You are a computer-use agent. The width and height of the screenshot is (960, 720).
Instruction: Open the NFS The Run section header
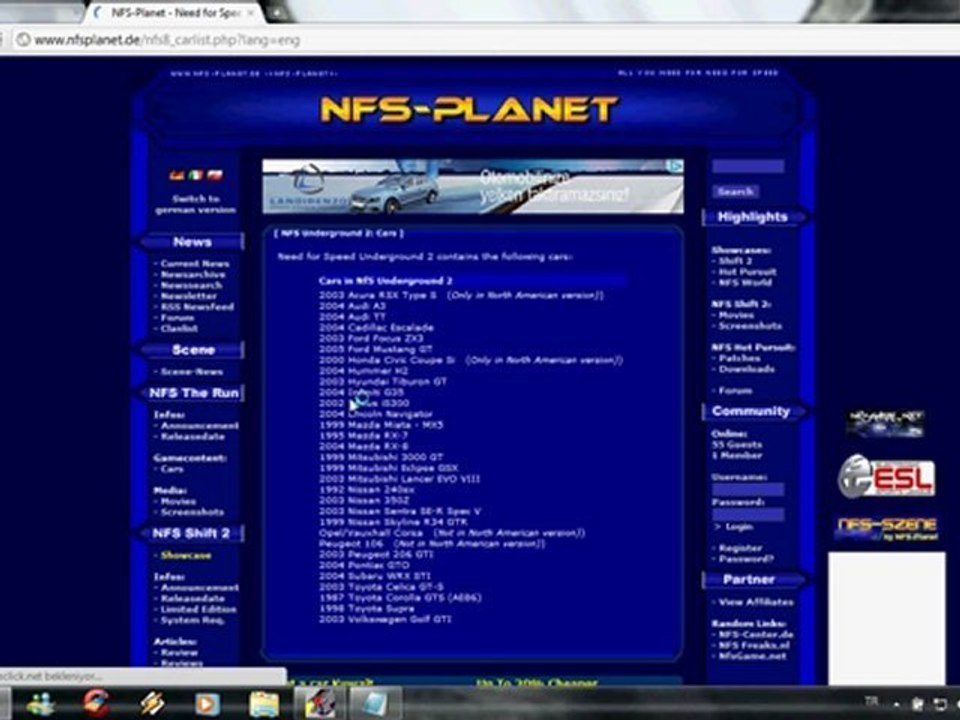click(193, 393)
